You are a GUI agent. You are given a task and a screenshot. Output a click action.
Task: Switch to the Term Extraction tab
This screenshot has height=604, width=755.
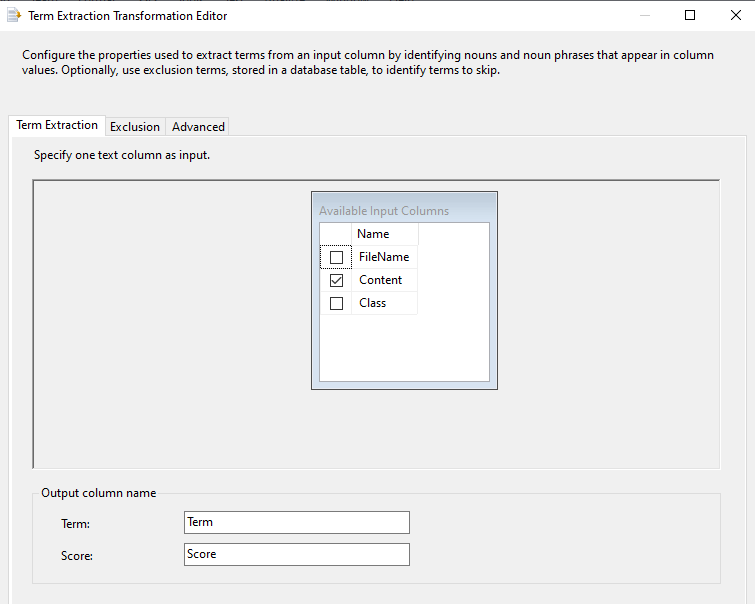click(57, 125)
